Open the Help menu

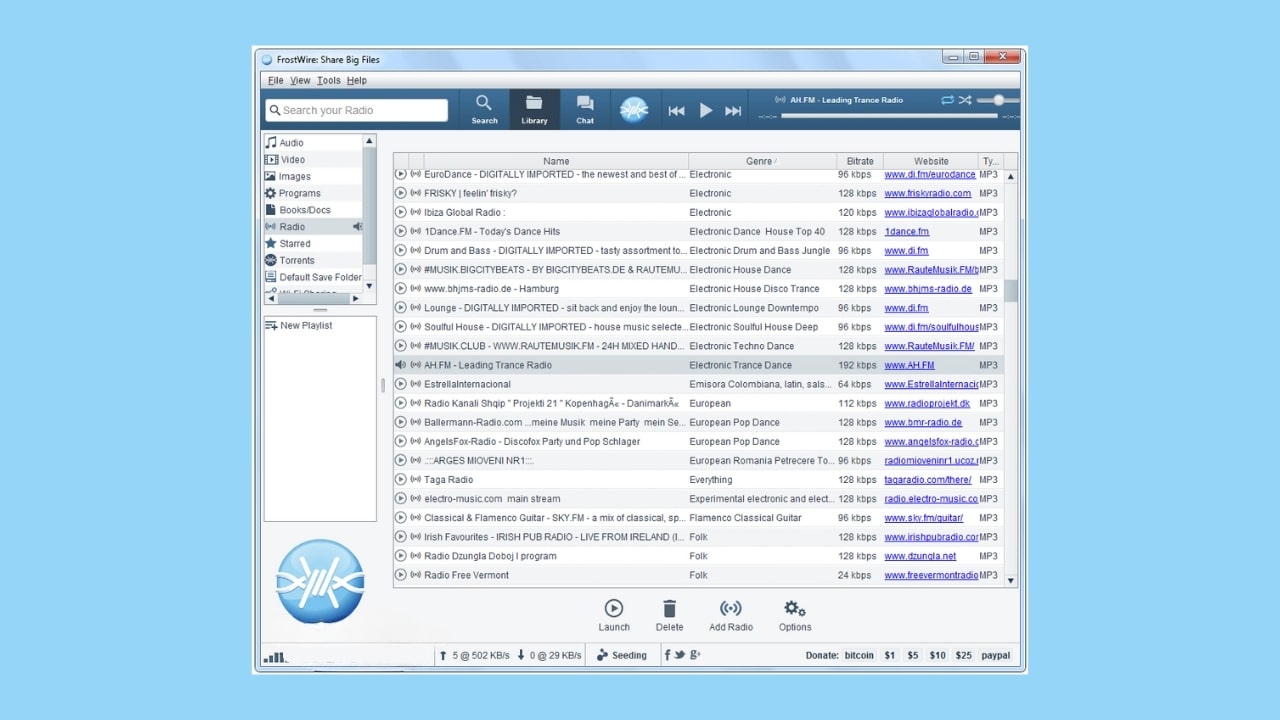[x=357, y=80]
